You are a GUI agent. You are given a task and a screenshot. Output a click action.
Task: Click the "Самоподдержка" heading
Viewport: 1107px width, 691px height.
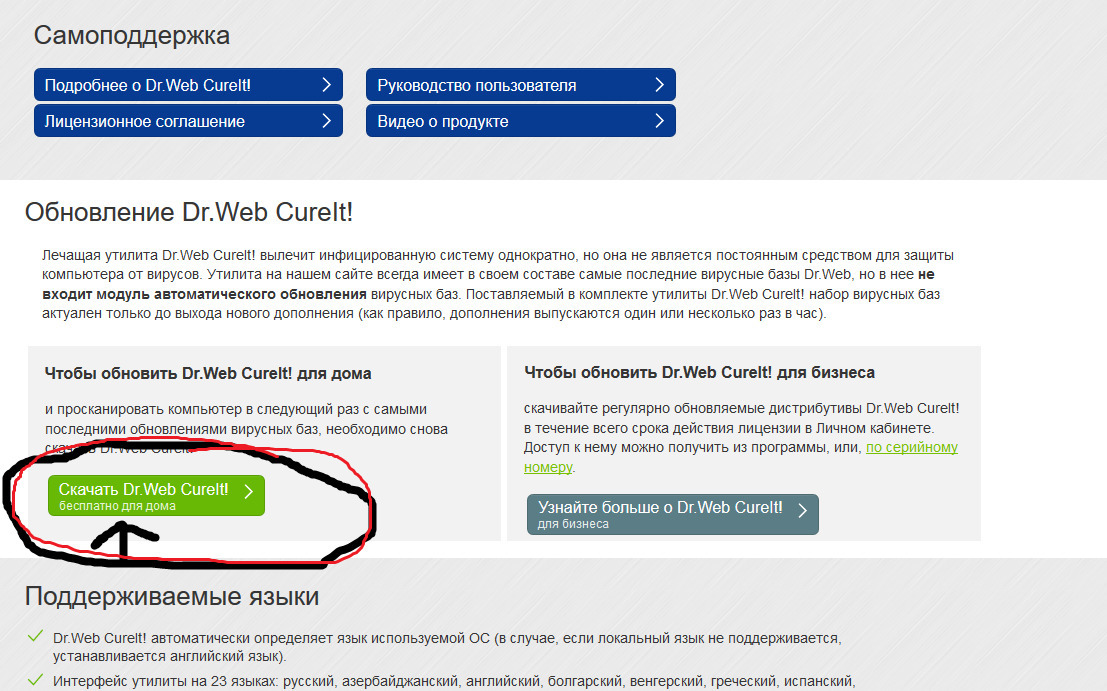click(x=132, y=35)
